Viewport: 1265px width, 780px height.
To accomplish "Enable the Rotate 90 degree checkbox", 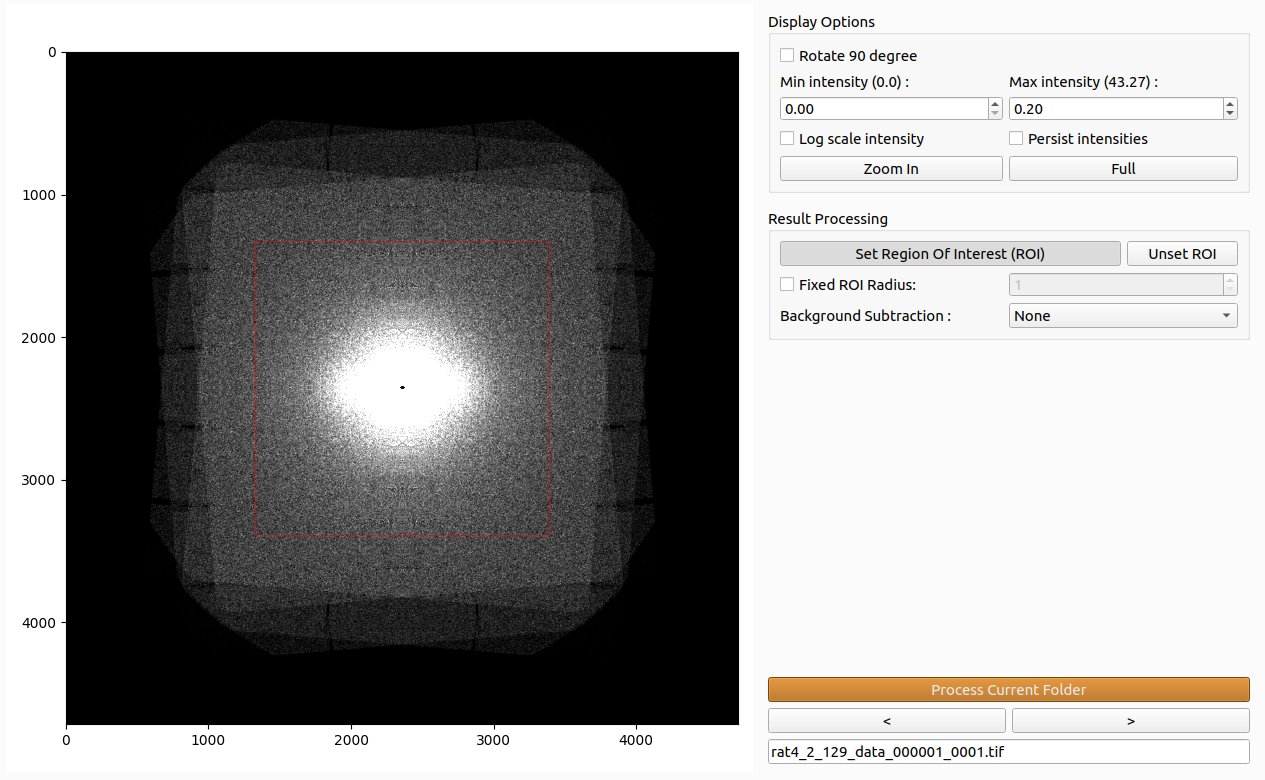I will point(787,56).
